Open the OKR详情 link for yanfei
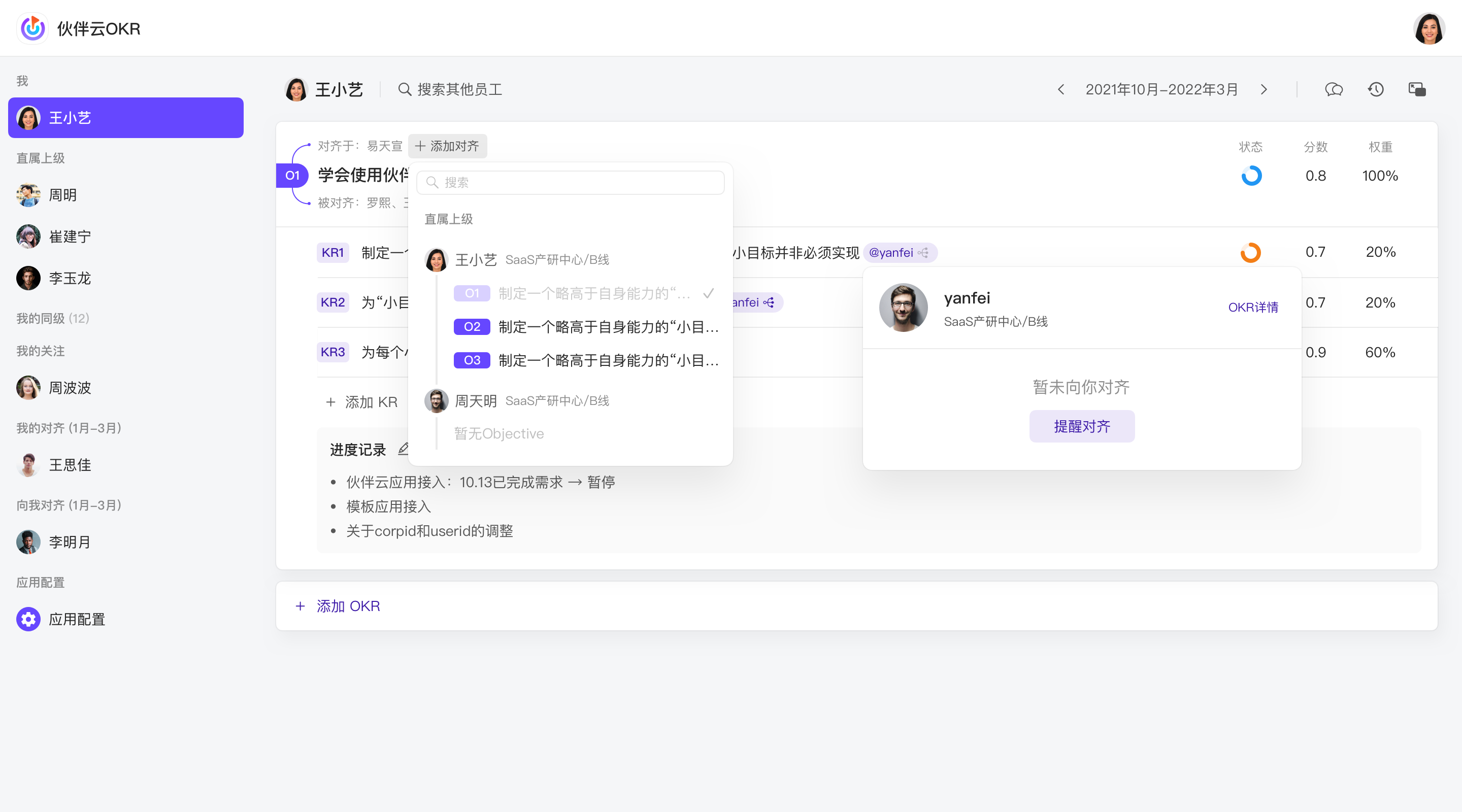The image size is (1462, 812). [1253, 307]
